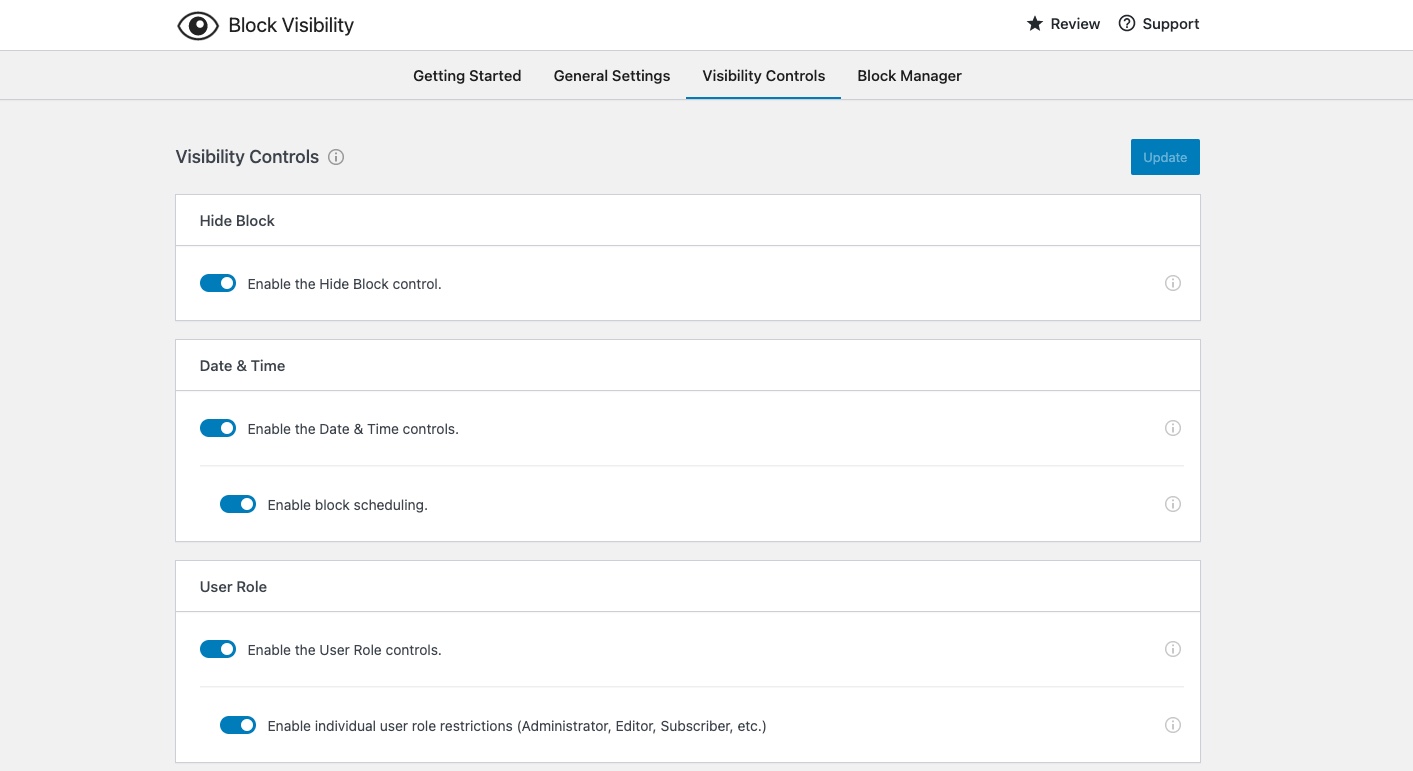Disable individual user role restrictions toggle
This screenshot has width=1413, height=771.
(x=238, y=725)
